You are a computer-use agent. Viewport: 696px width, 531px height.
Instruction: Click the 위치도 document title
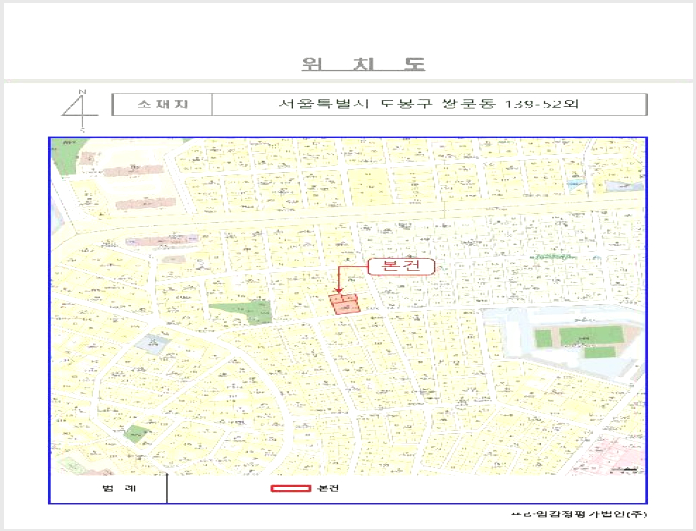(364, 64)
